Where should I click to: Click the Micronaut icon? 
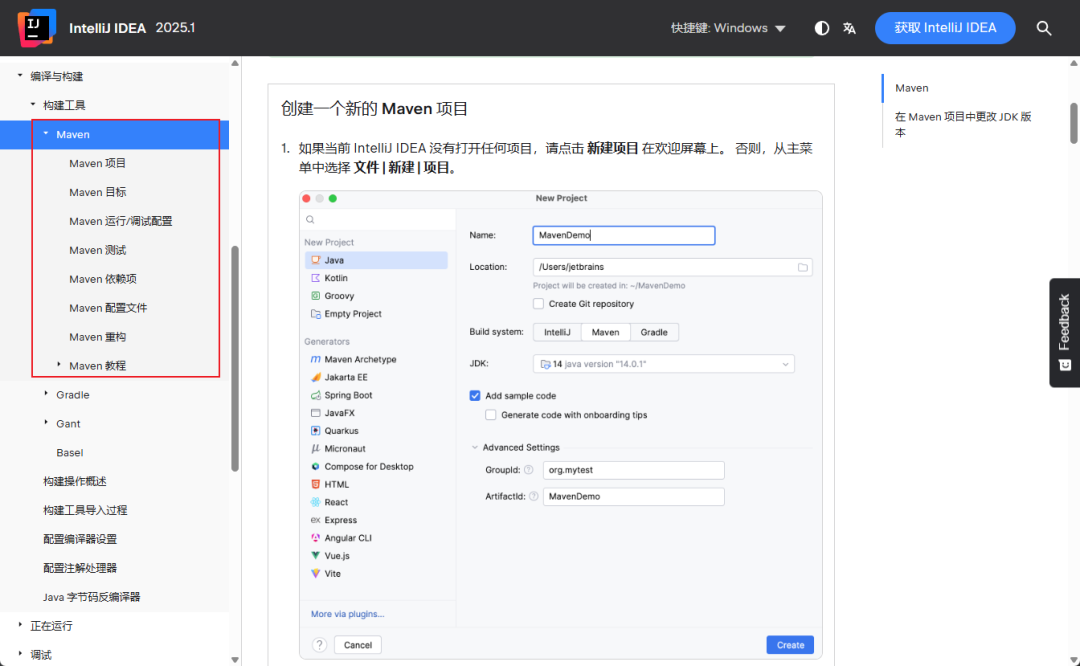[x=315, y=449]
